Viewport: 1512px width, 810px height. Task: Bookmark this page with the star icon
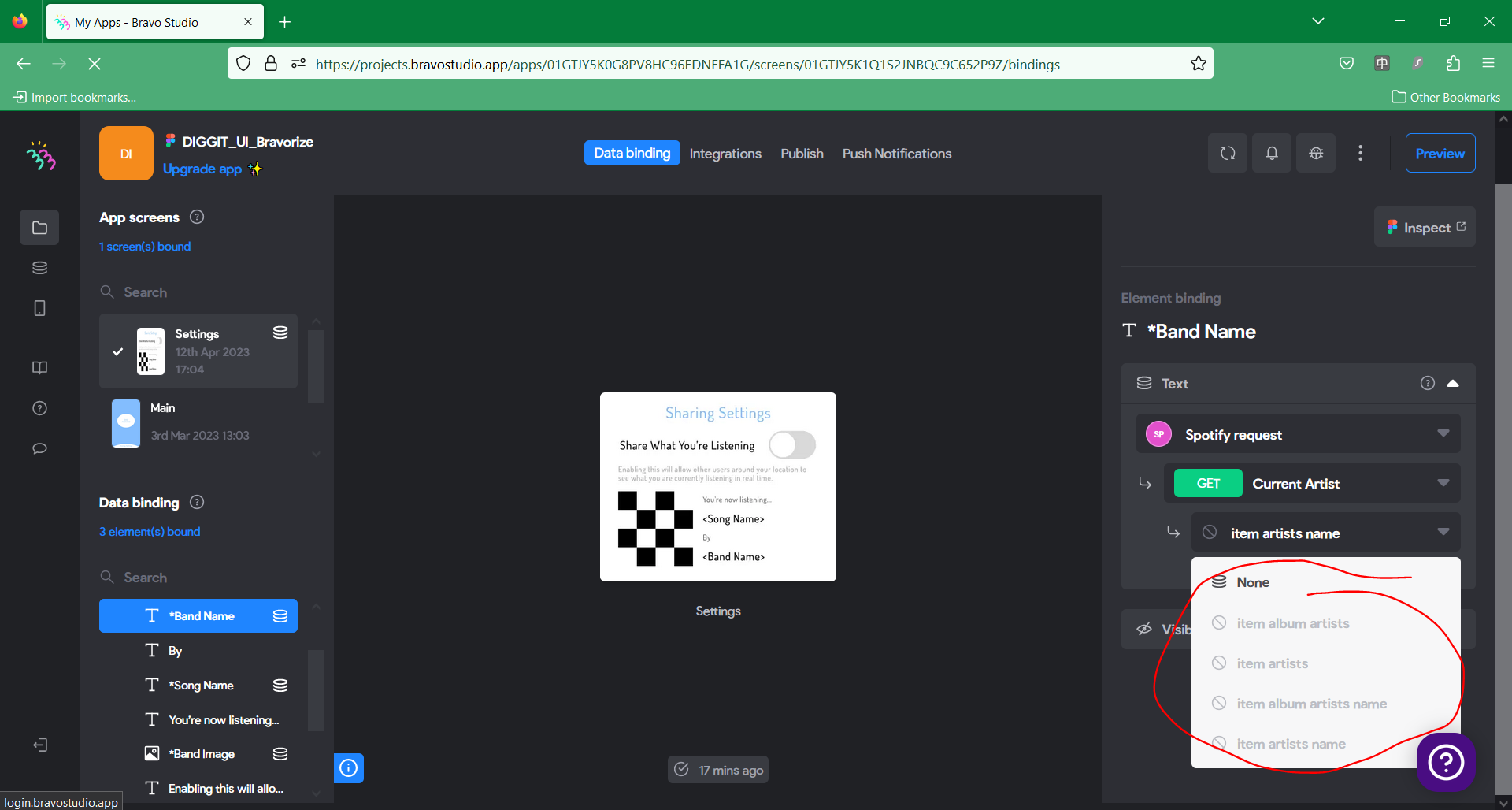click(x=1198, y=64)
